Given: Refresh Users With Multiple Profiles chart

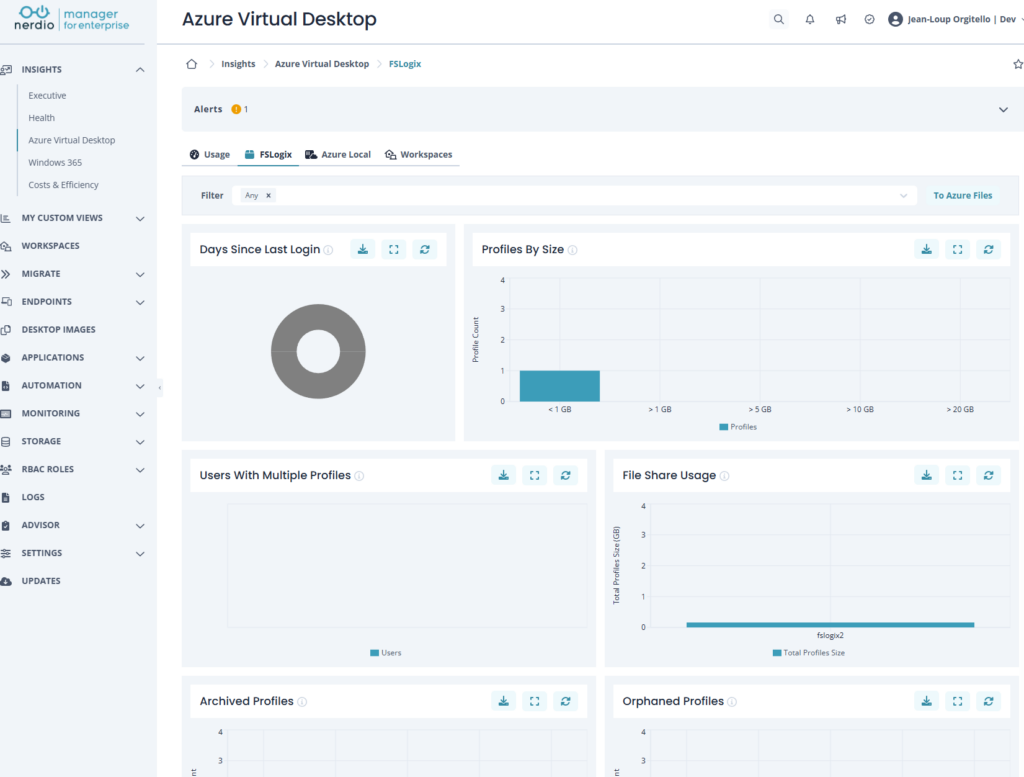Looking at the screenshot, I should click(x=566, y=475).
